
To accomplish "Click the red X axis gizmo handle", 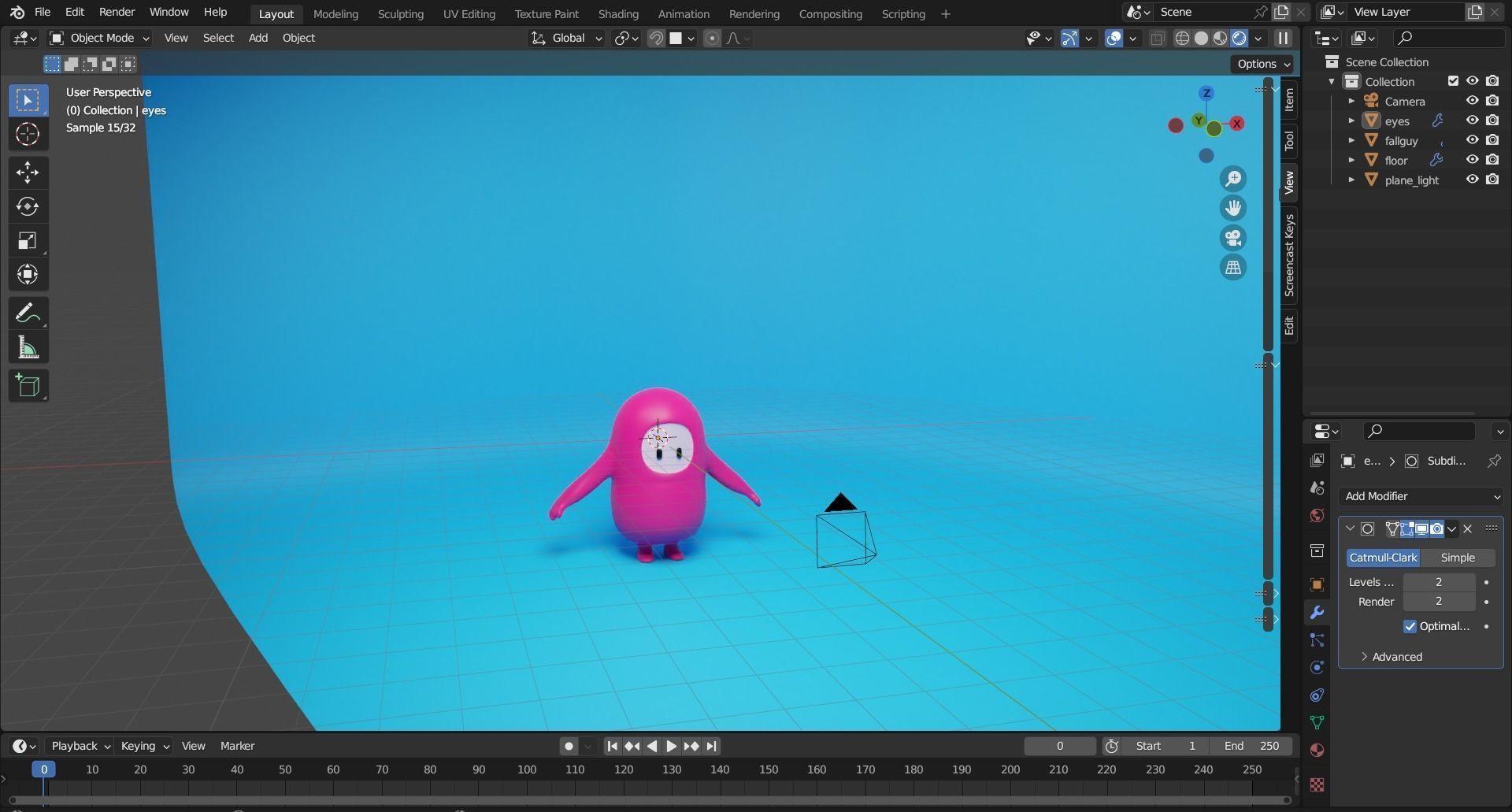I will pyautogui.click(x=1237, y=124).
